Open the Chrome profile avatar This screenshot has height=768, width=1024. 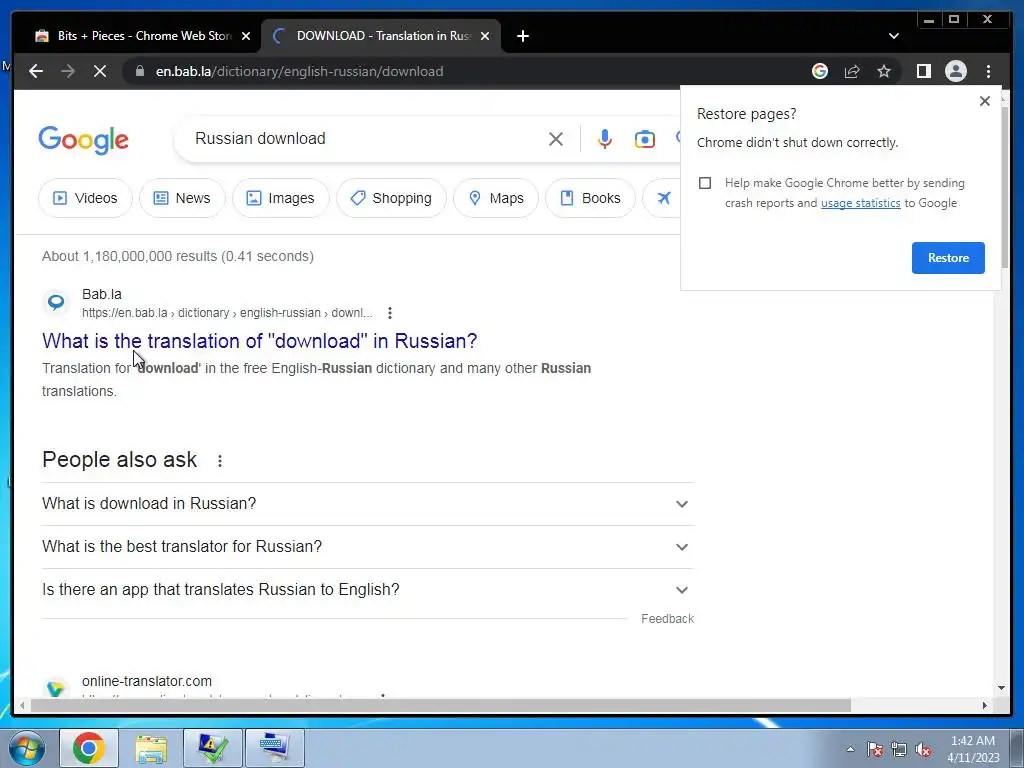pos(955,71)
